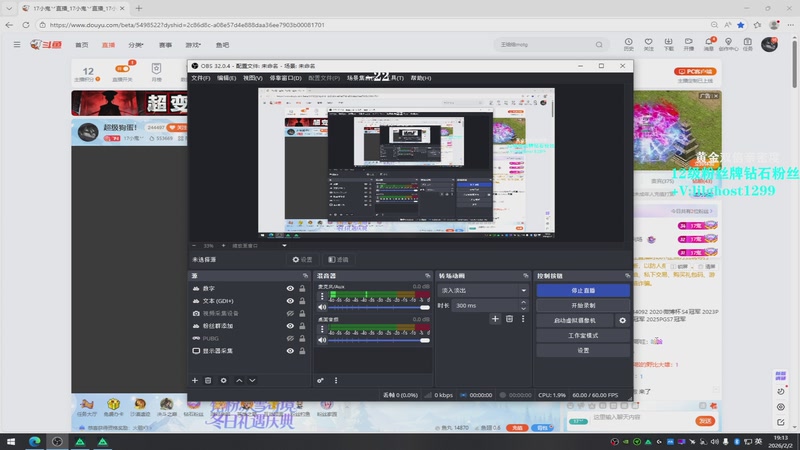Viewport: 800px width, 450px height.
Task: Move selected source up with the up arrow
Action: (239, 380)
